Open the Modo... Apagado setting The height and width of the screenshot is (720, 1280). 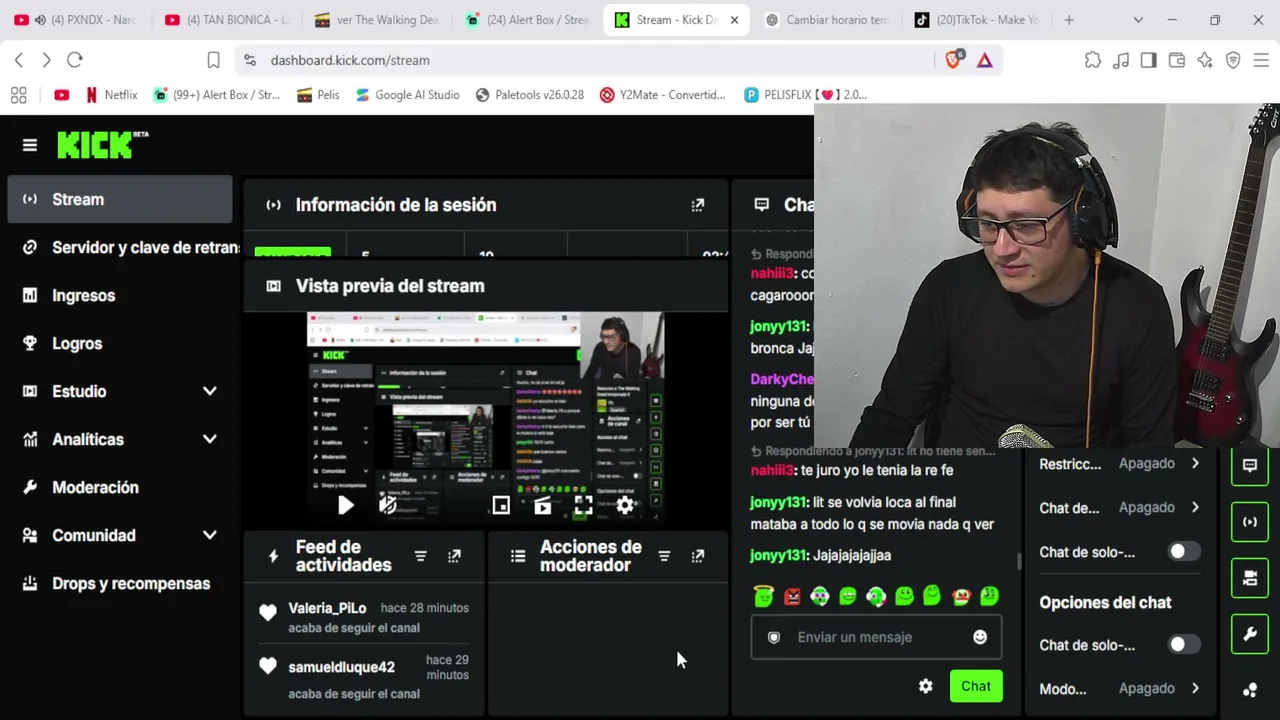pyautogui.click(x=1120, y=688)
